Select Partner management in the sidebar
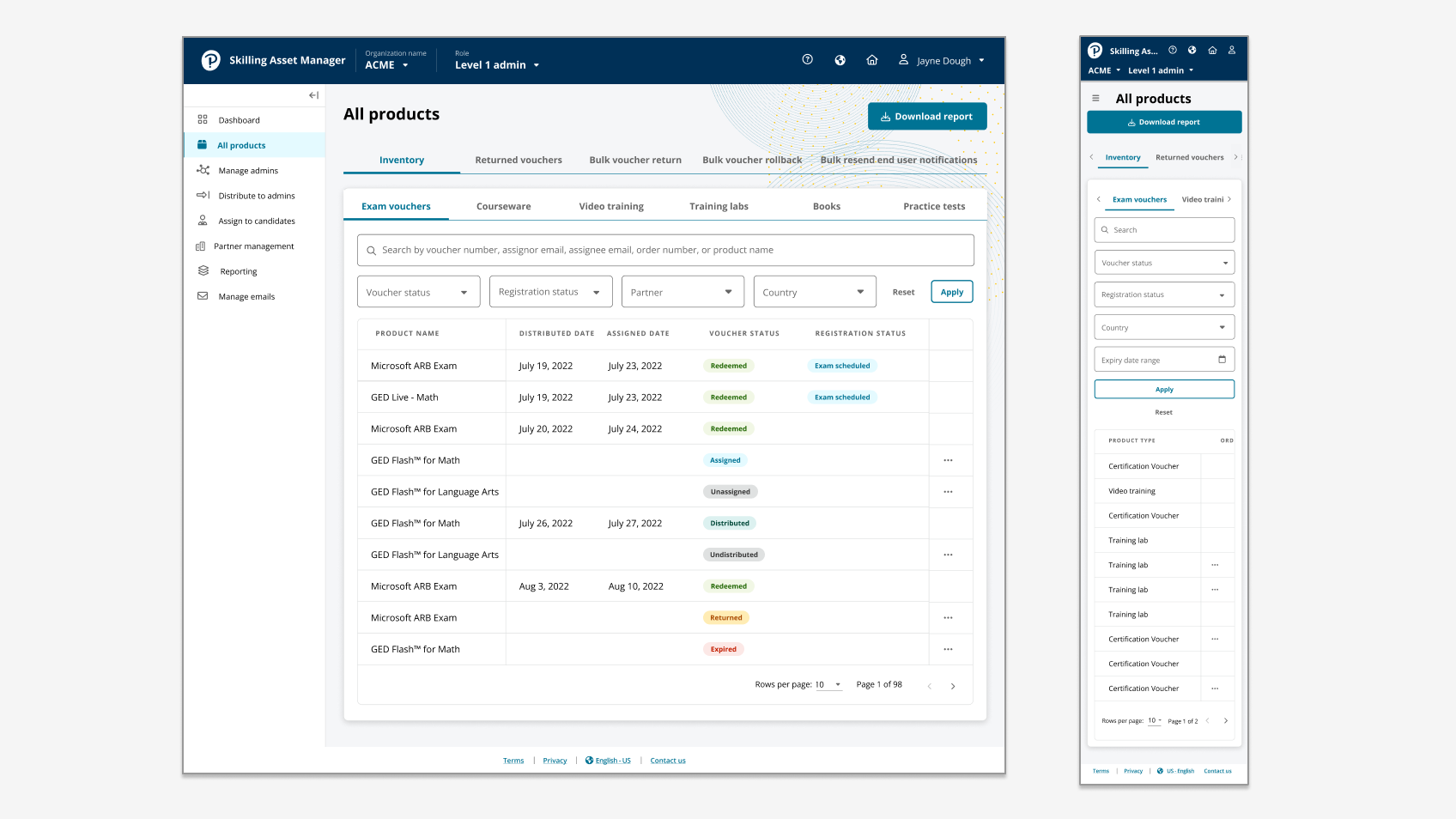1456x819 pixels. [252, 246]
